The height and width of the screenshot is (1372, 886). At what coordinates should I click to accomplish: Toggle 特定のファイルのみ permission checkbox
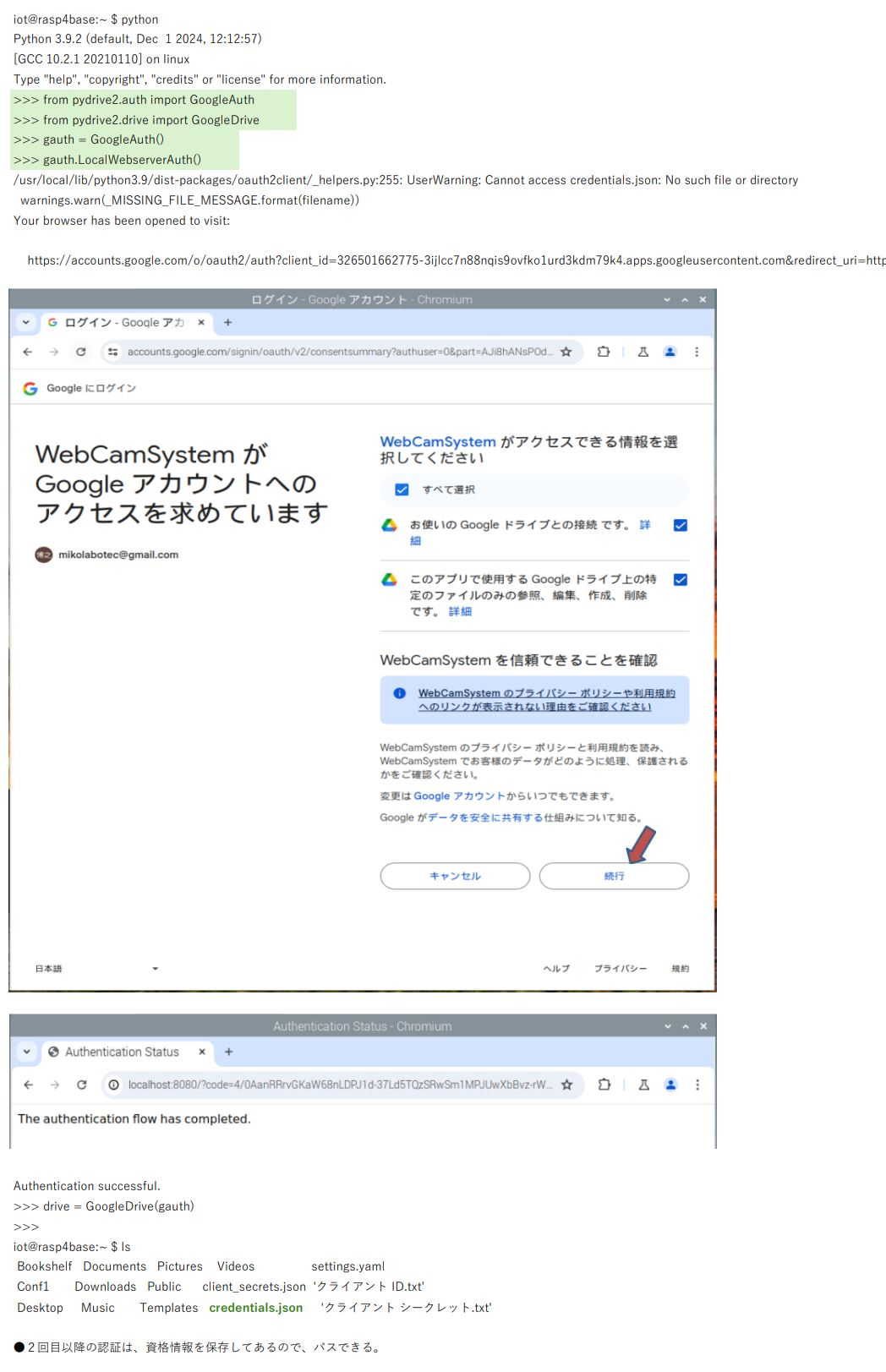click(x=681, y=579)
